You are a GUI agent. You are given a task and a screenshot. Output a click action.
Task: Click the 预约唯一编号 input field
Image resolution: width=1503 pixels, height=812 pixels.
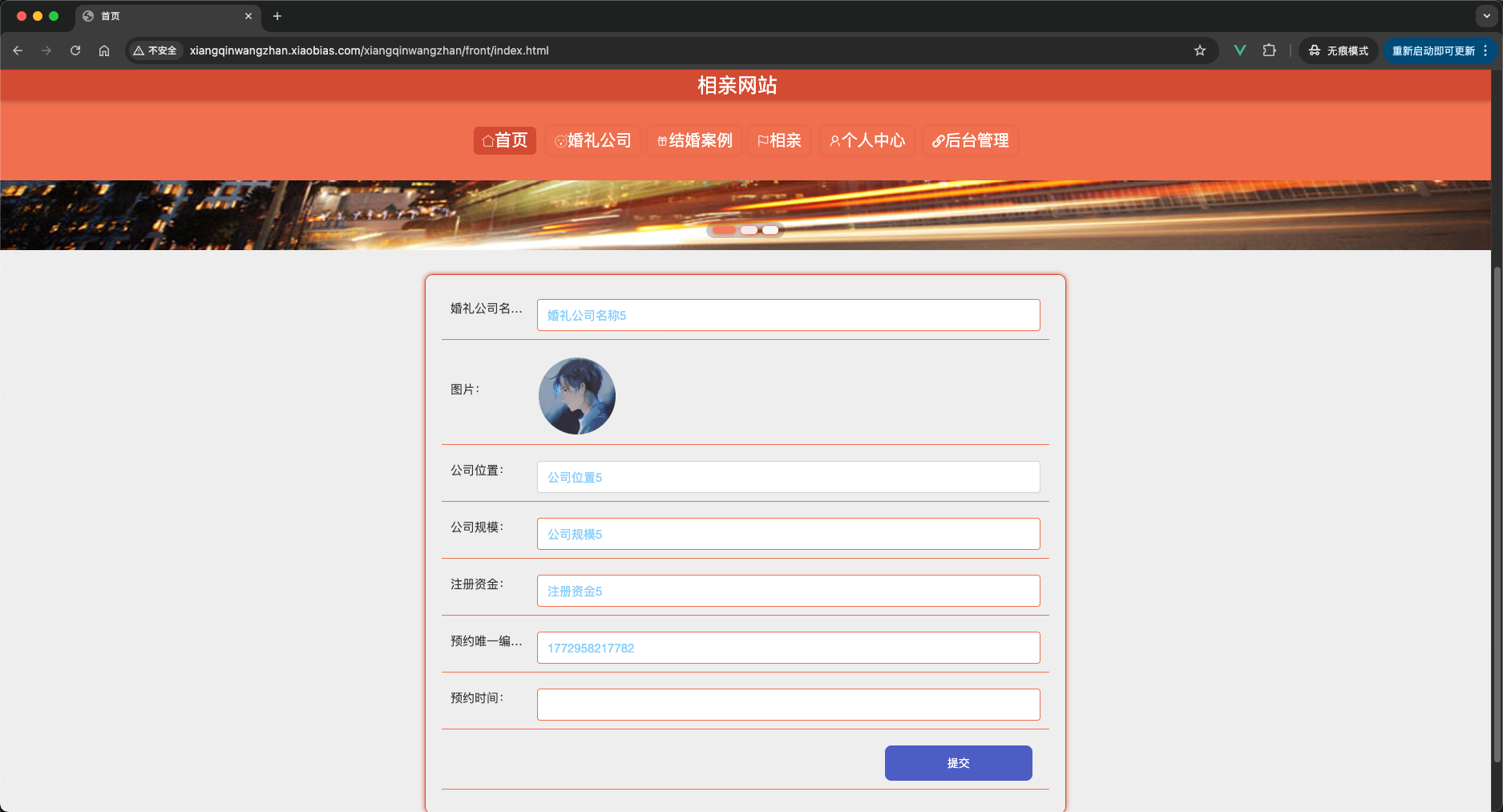[x=789, y=648]
